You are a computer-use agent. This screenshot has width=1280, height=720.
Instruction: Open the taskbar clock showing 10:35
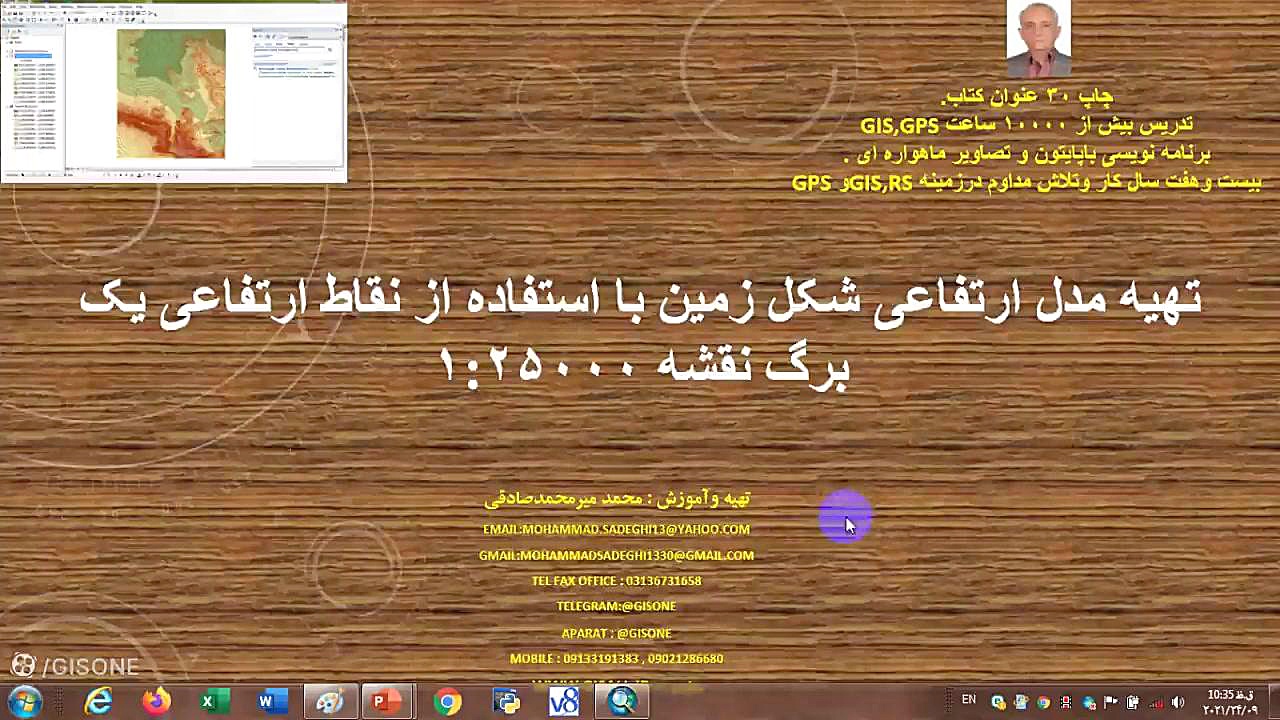click(x=1229, y=702)
